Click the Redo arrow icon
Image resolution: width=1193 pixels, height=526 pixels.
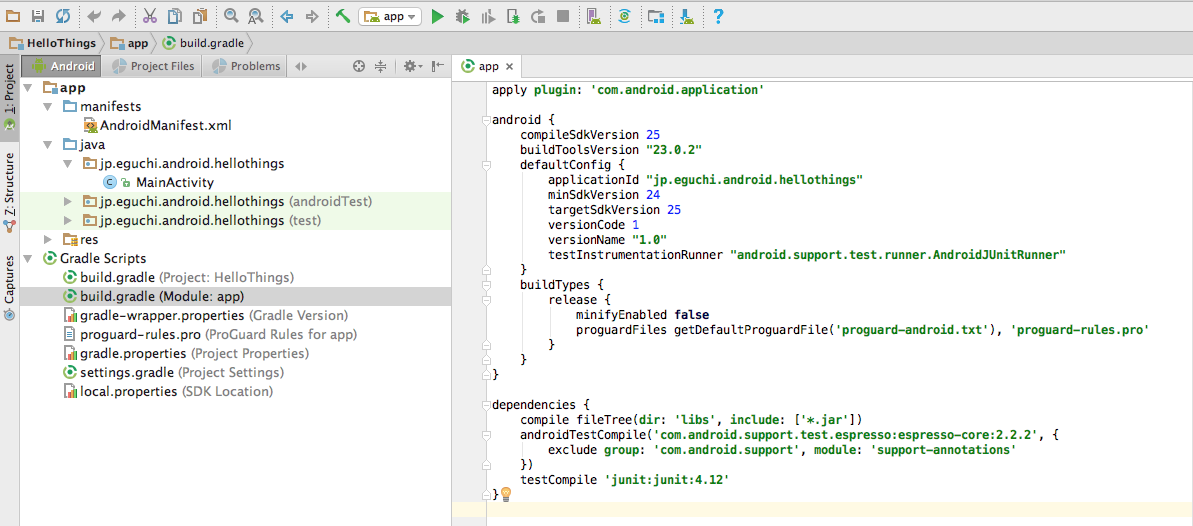(x=118, y=16)
